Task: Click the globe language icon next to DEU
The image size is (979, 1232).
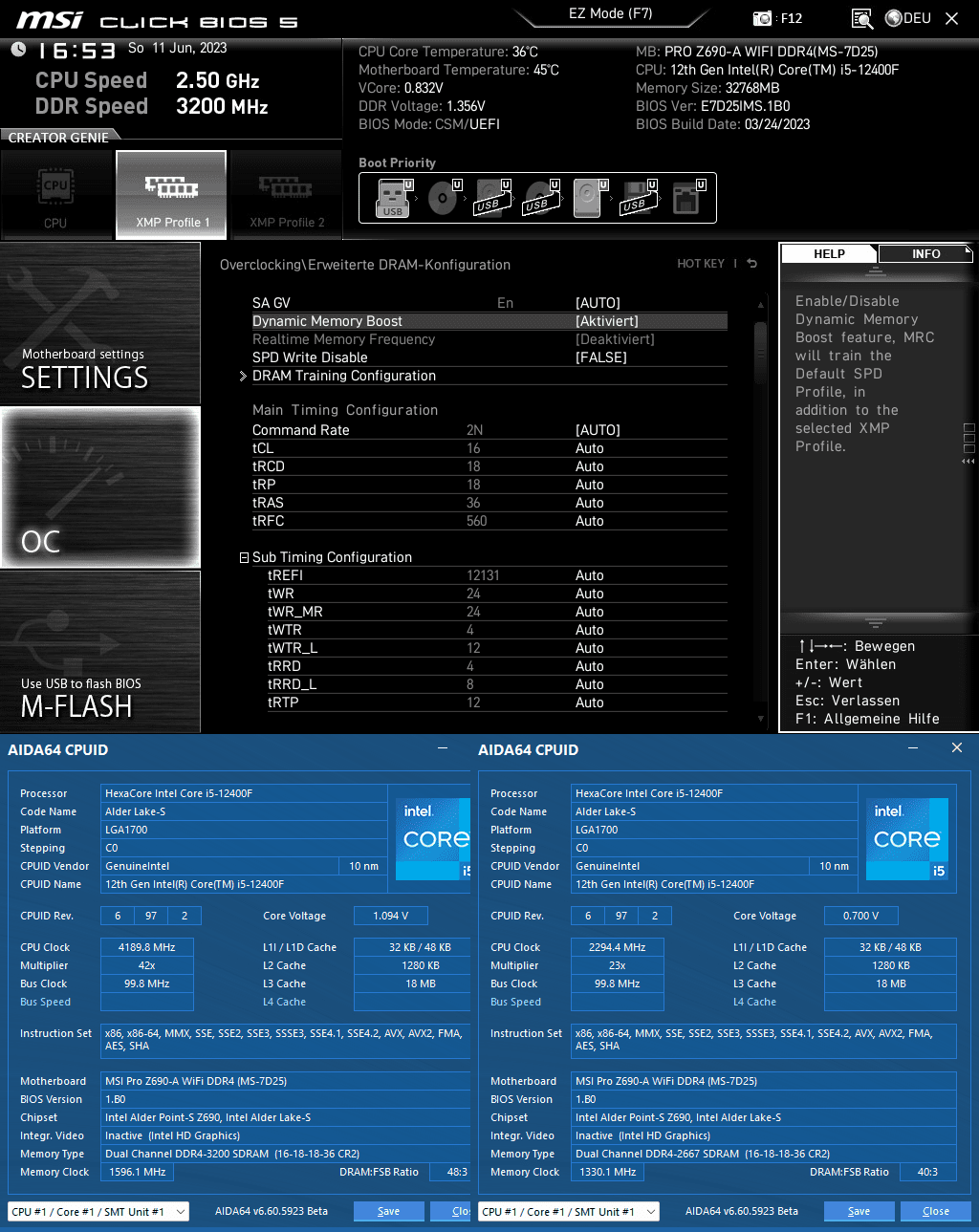Action: coord(894,18)
